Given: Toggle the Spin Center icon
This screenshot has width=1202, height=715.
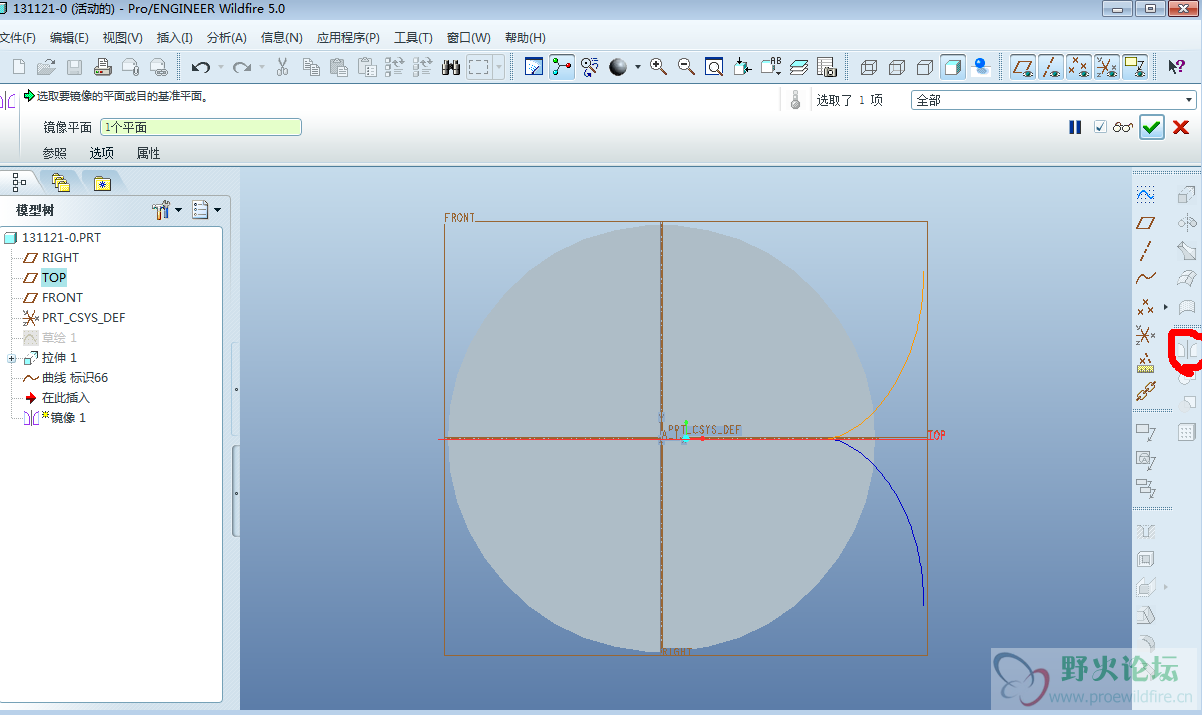Looking at the screenshot, I should (562, 67).
